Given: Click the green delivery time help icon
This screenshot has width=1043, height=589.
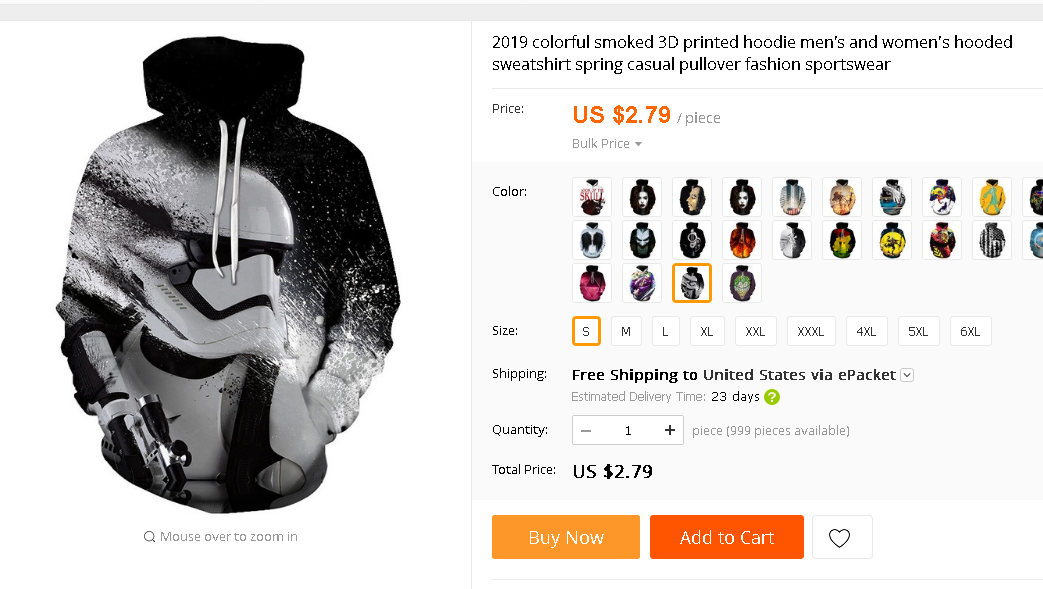Looking at the screenshot, I should [x=772, y=397].
